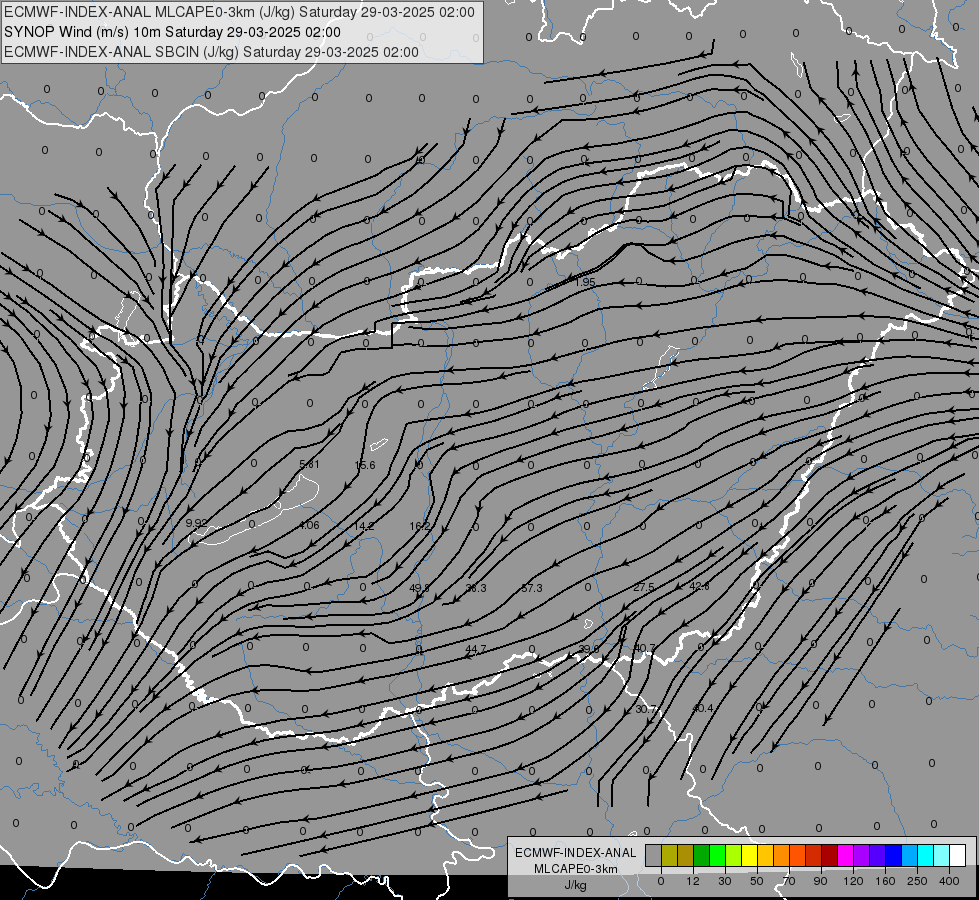Select the SYNOP Wind 10m title line
The width and height of the screenshot is (979, 900).
coord(172,32)
